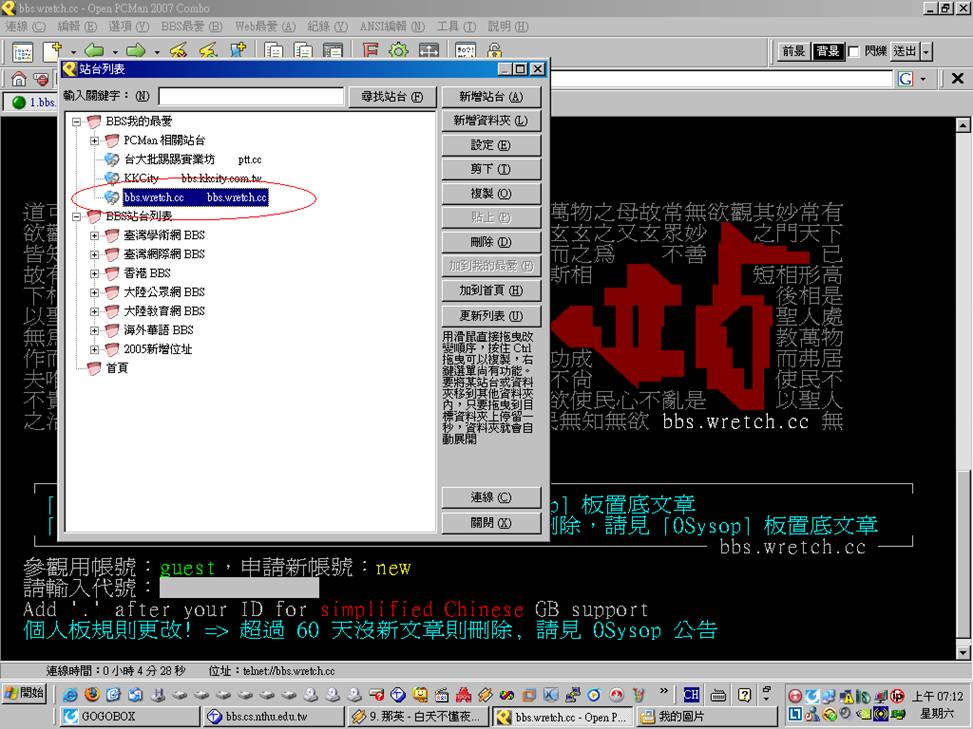Open Firefox from the quick launch bar
Viewport: 973px width, 729px height.
[x=91, y=694]
